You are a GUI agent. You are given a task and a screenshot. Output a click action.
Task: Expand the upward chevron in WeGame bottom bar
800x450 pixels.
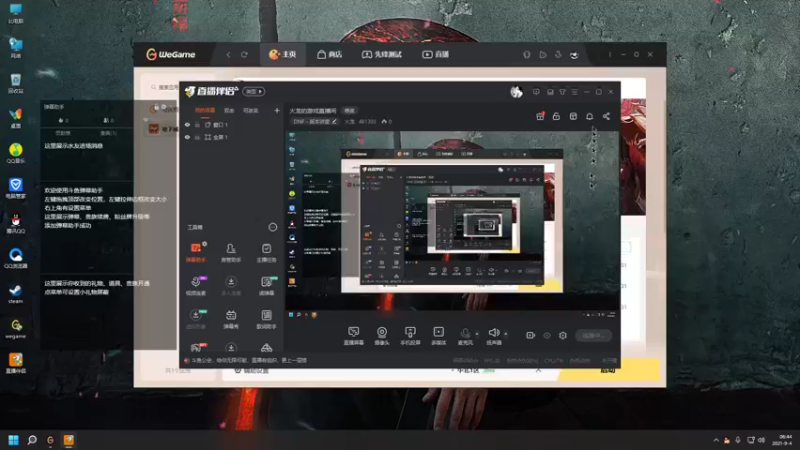[538, 370]
